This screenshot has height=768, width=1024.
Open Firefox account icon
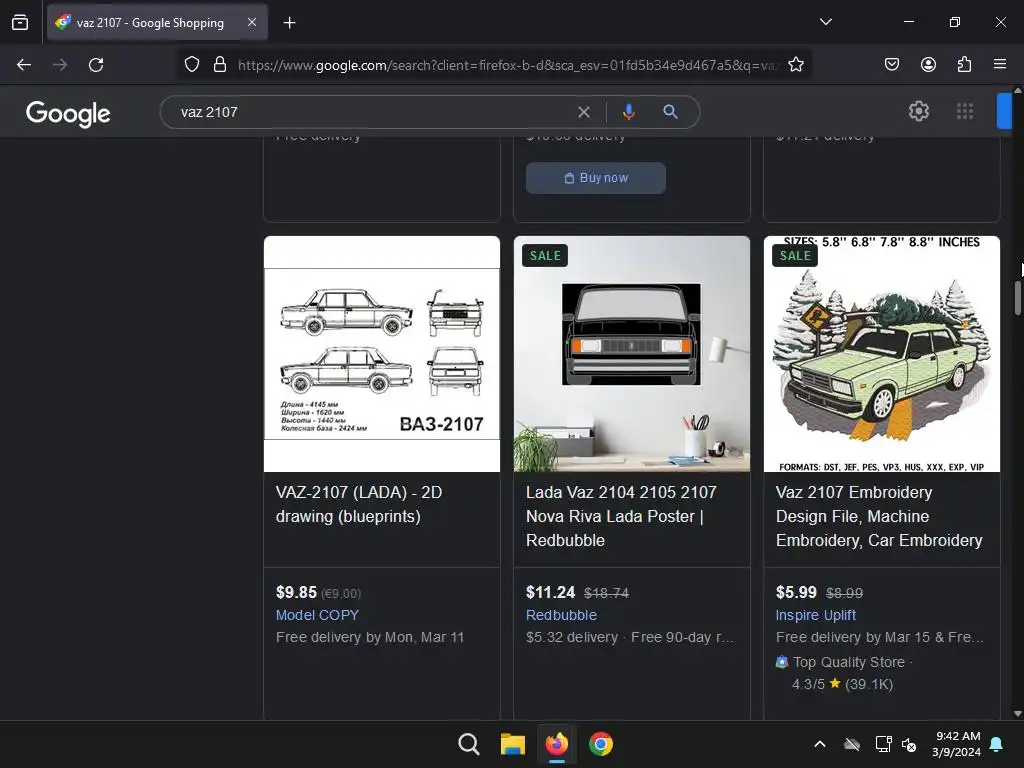928,65
